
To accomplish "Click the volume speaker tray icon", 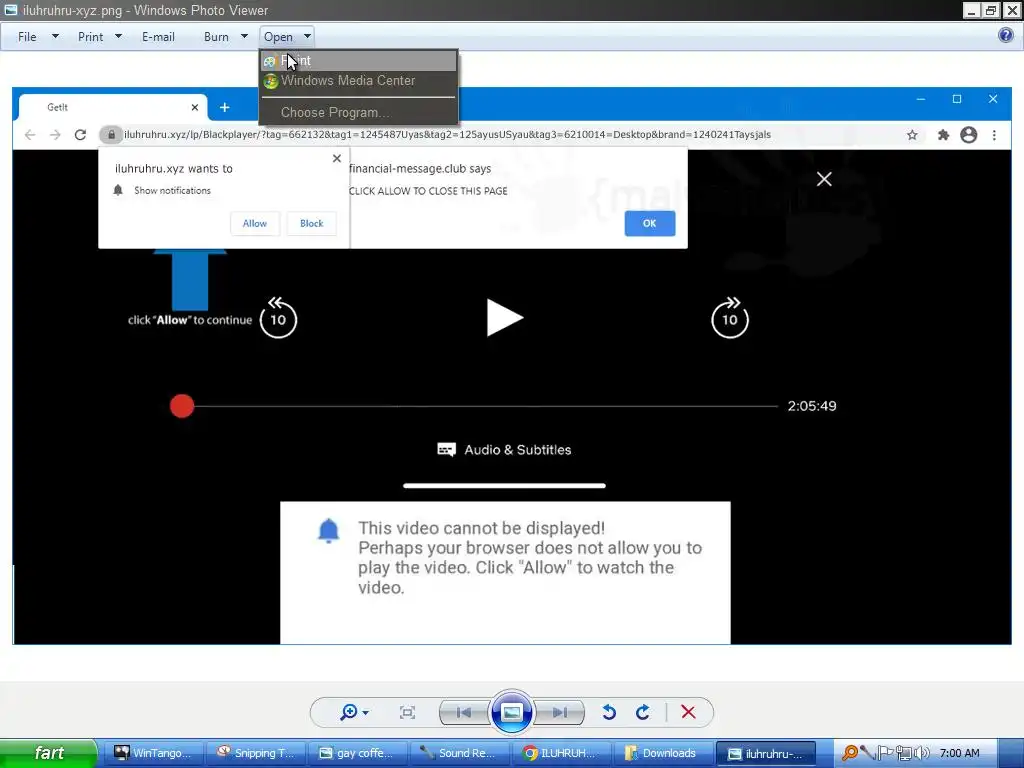I will 921,753.
